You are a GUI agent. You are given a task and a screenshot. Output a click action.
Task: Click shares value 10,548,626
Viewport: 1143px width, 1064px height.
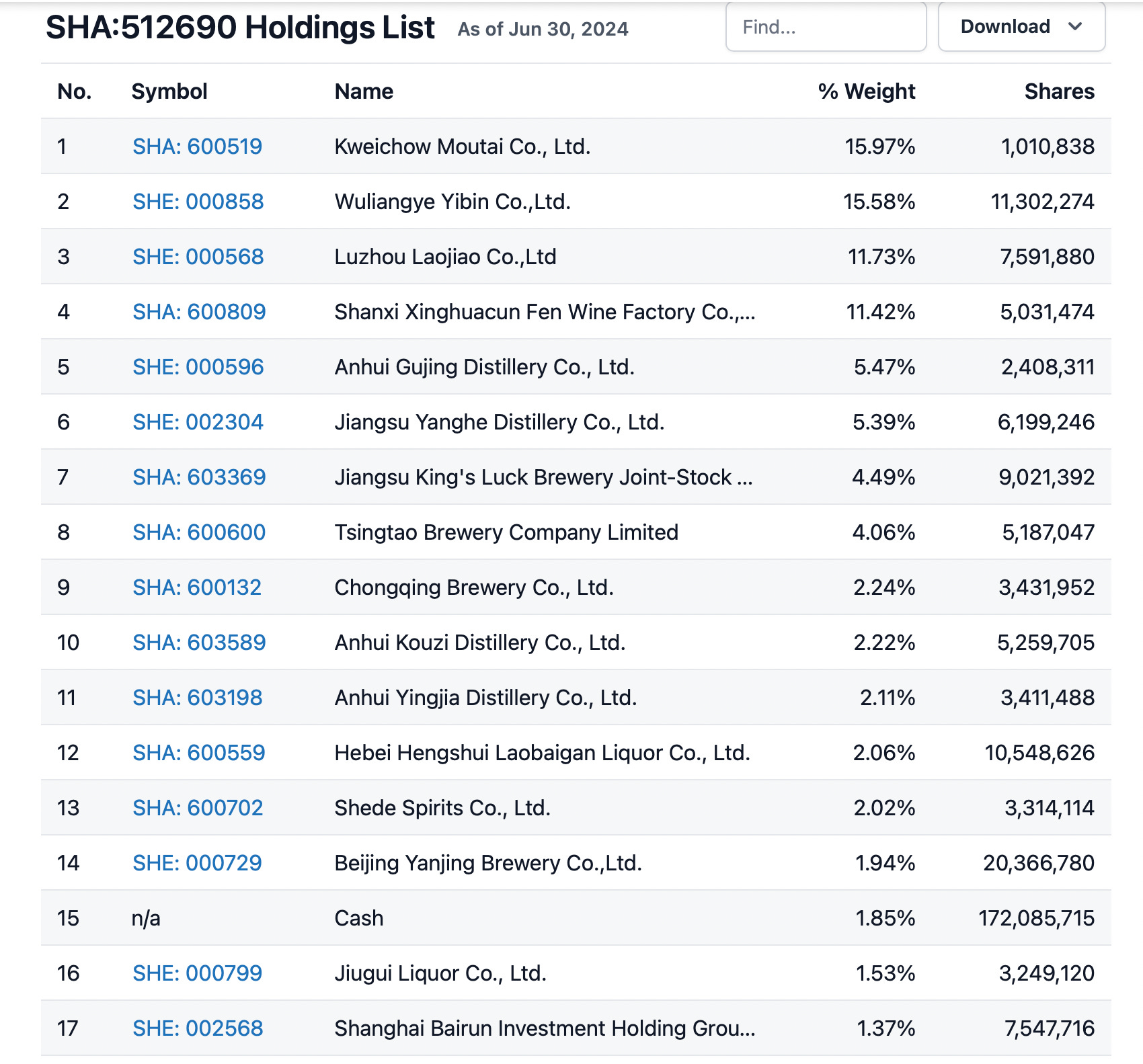pyautogui.click(x=1039, y=753)
